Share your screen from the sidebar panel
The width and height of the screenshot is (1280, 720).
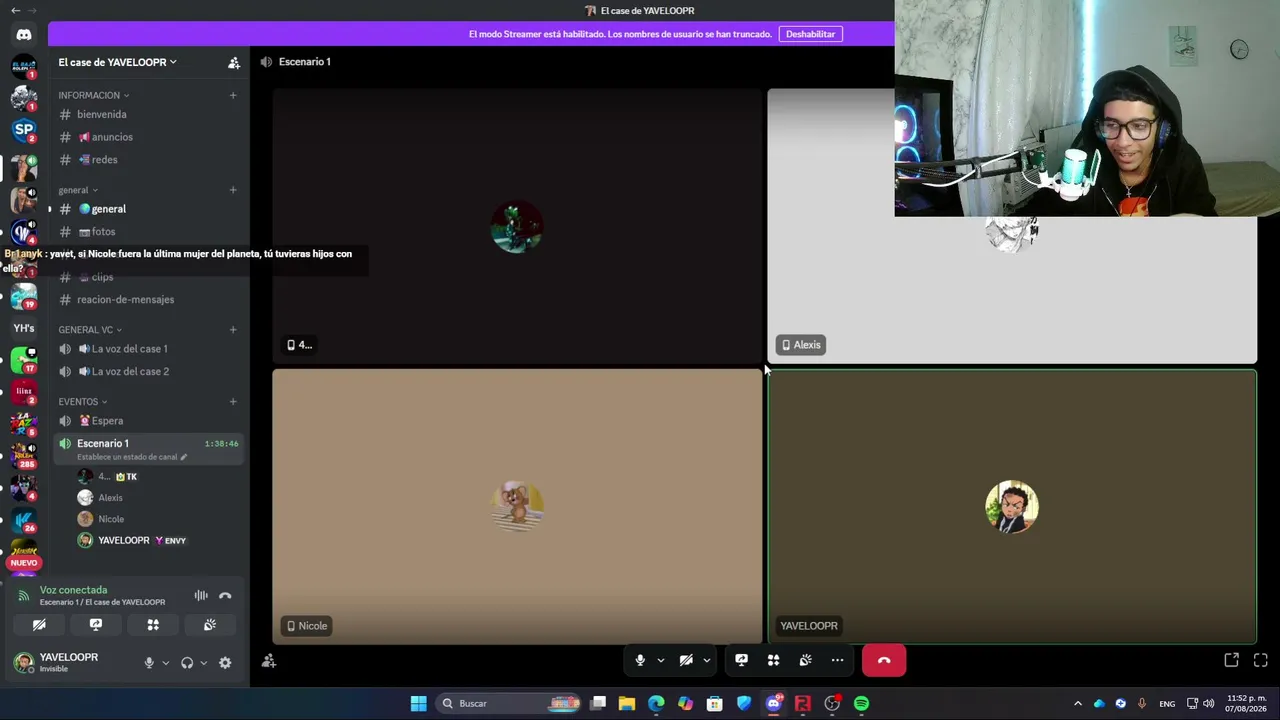point(96,625)
